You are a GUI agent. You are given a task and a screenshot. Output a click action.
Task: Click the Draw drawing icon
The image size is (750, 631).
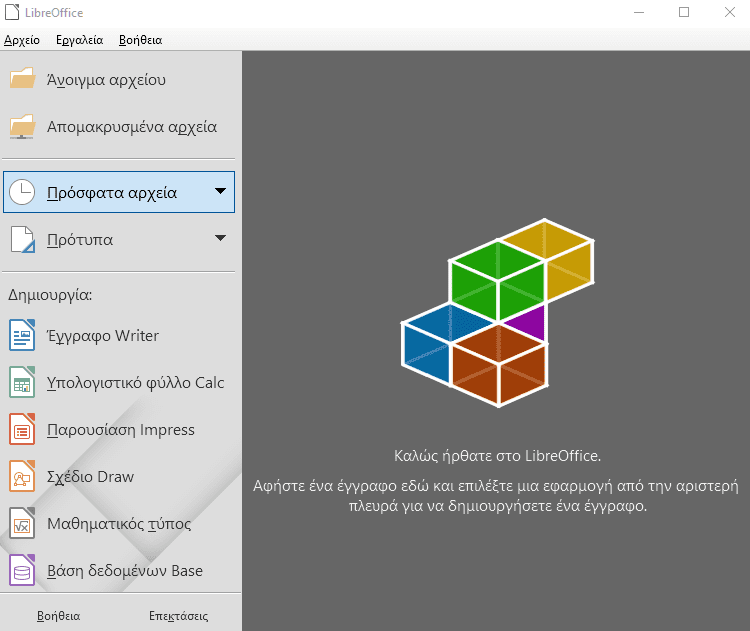22,476
